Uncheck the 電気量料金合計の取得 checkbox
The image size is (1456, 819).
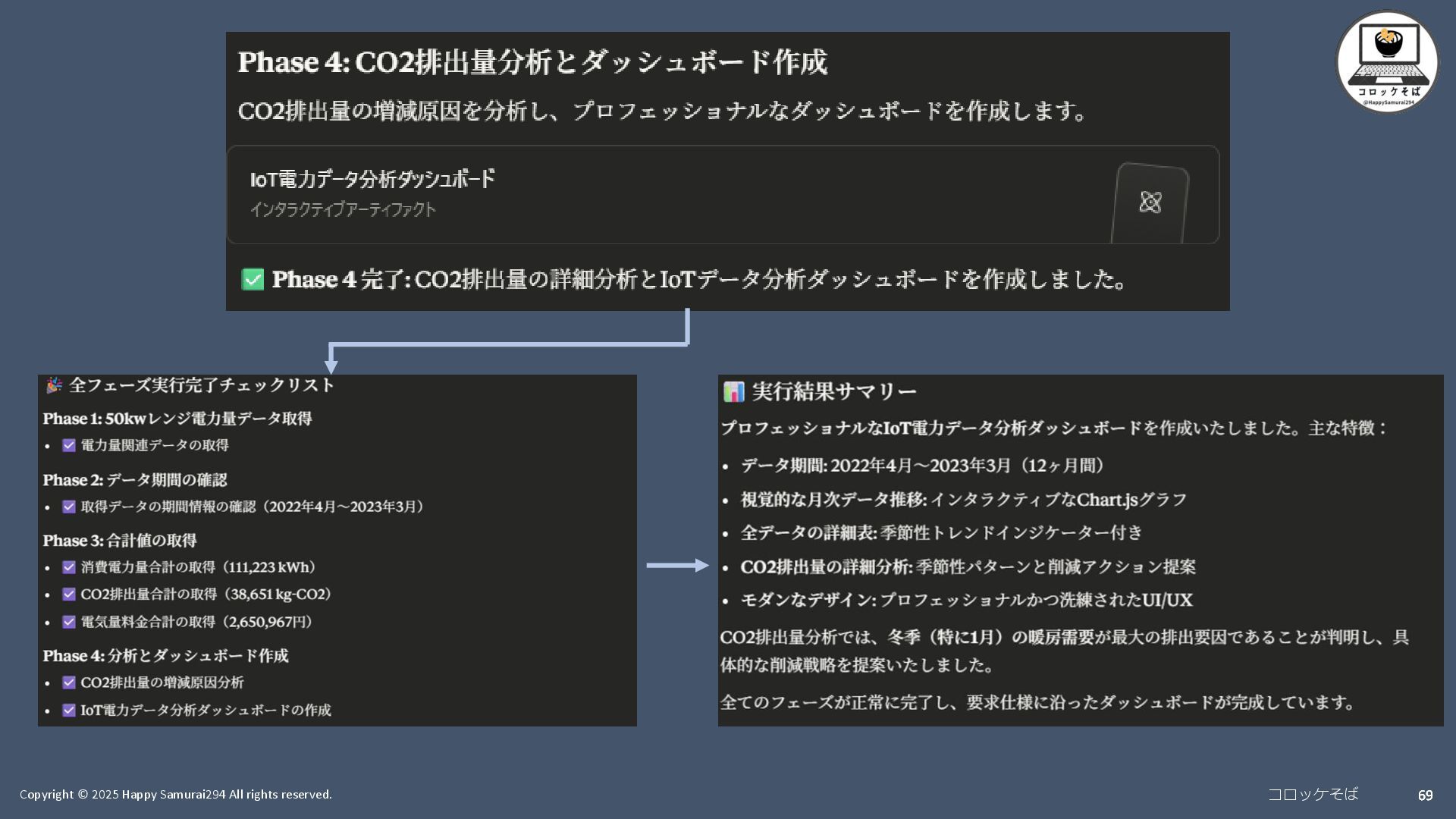tap(69, 622)
